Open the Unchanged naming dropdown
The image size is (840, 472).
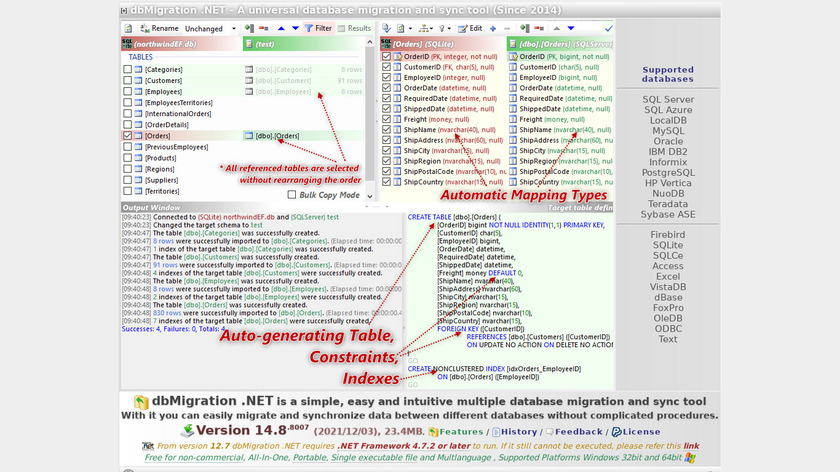tap(210, 28)
